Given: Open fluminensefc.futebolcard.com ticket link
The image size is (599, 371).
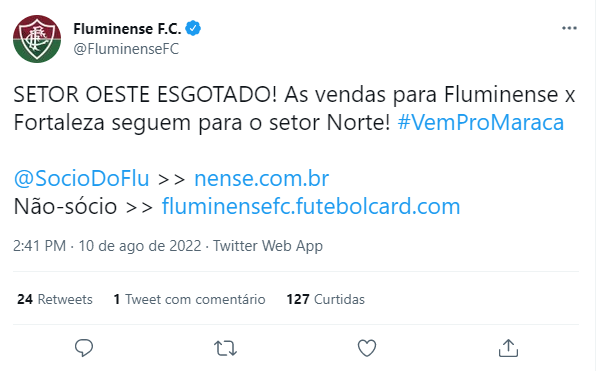Looking at the screenshot, I should (311, 206).
